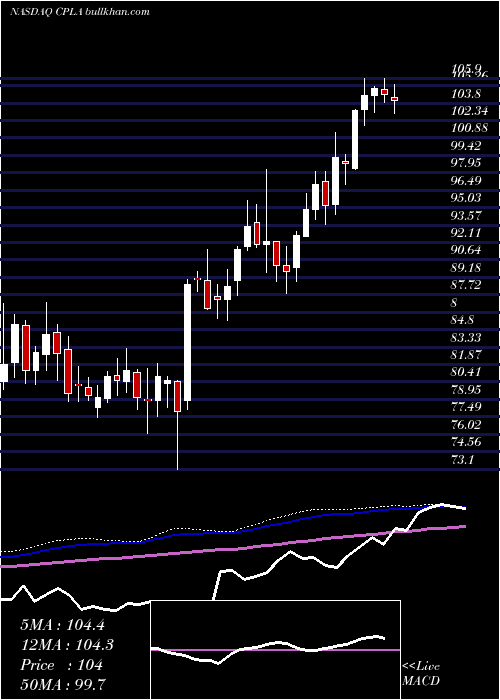Click the 73.1 price axis label
This screenshot has height=700, width=500.
(462, 459)
